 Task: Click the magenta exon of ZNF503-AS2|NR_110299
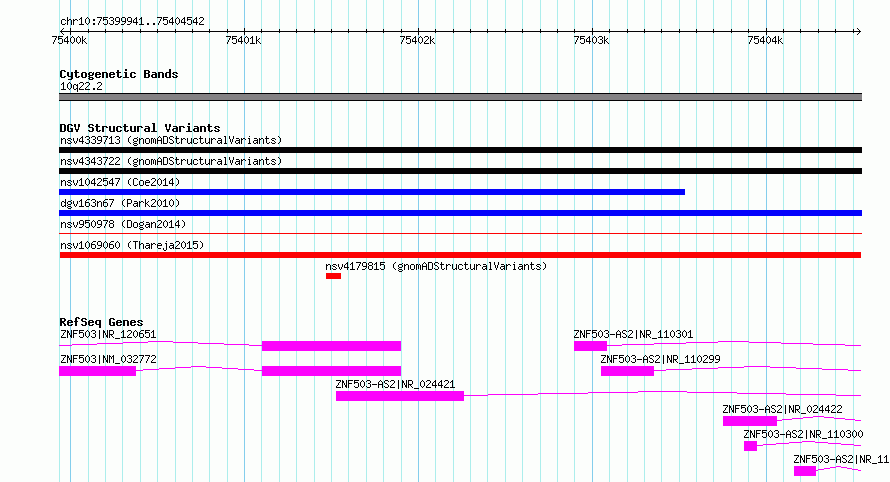tap(627, 371)
